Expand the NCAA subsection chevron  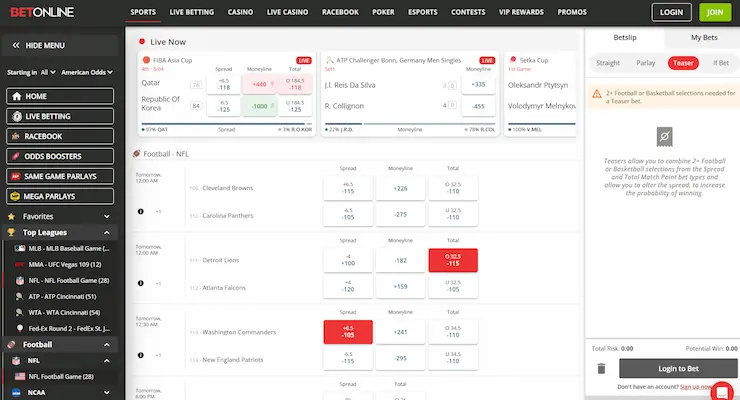pyautogui.click(x=107, y=392)
